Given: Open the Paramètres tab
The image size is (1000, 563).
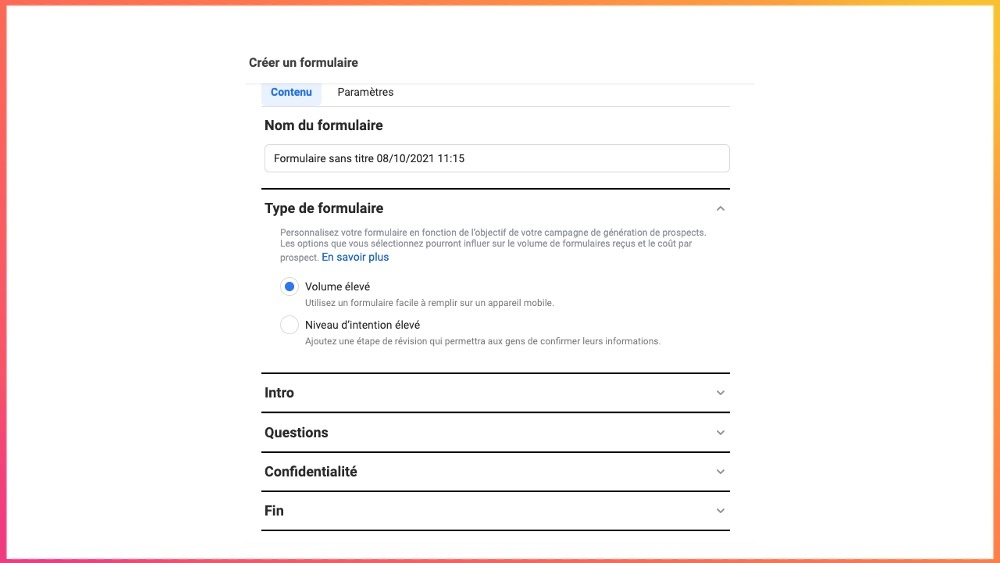Looking at the screenshot, I should click(365, 92).
